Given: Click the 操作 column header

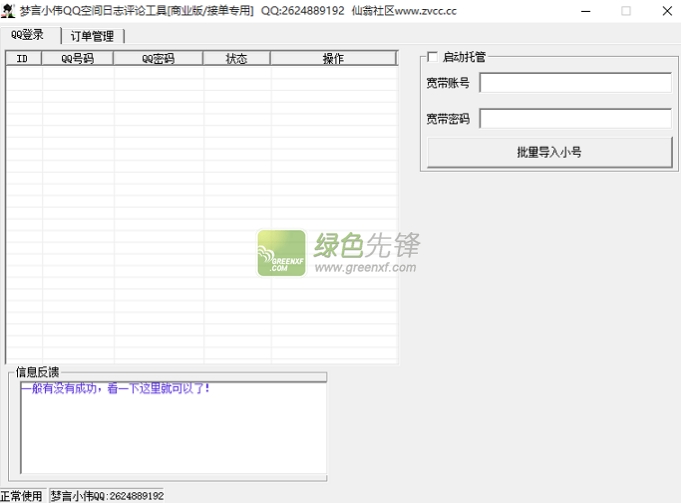Looking at the screenshot, I should click(x=333, y=58).
